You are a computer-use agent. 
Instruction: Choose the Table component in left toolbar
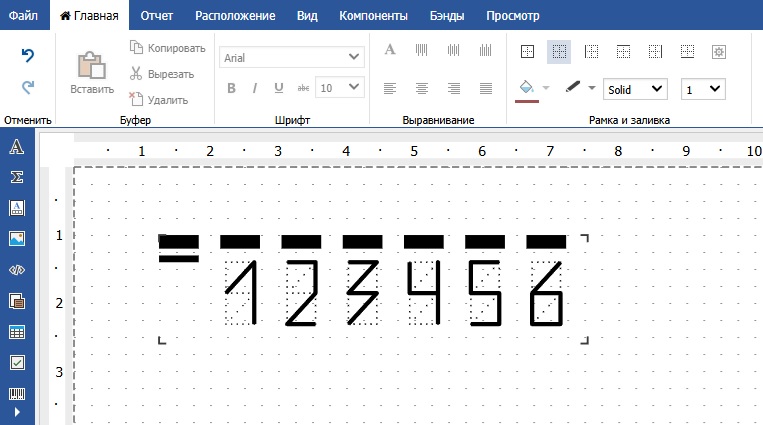pyautogui.click(x=17, y=332)
